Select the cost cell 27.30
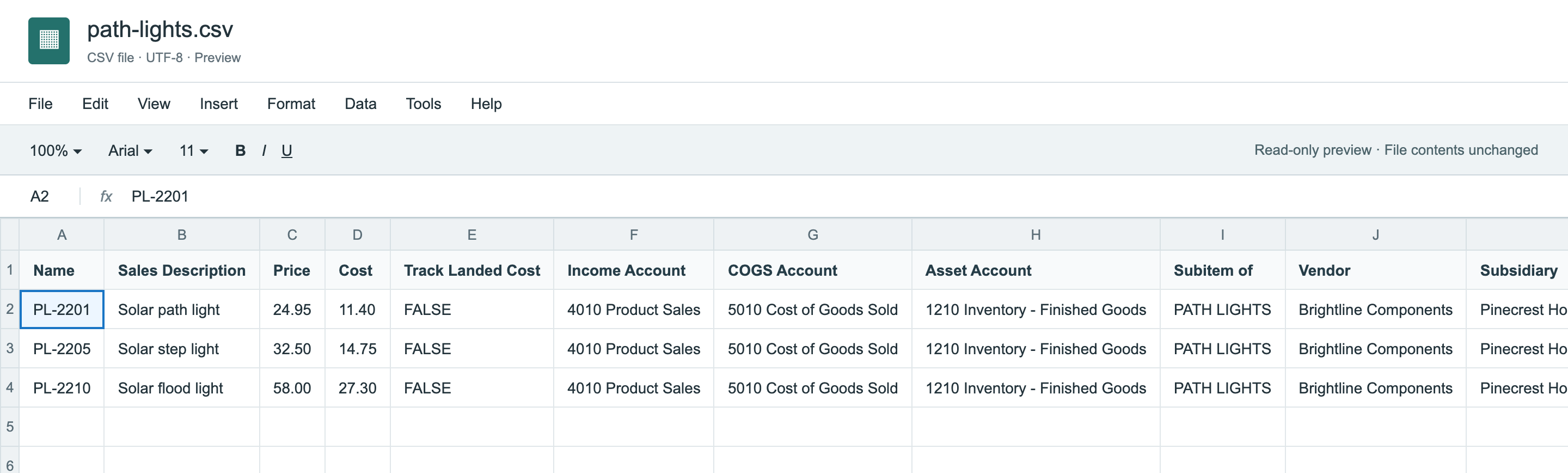 [x=357, y=387]
